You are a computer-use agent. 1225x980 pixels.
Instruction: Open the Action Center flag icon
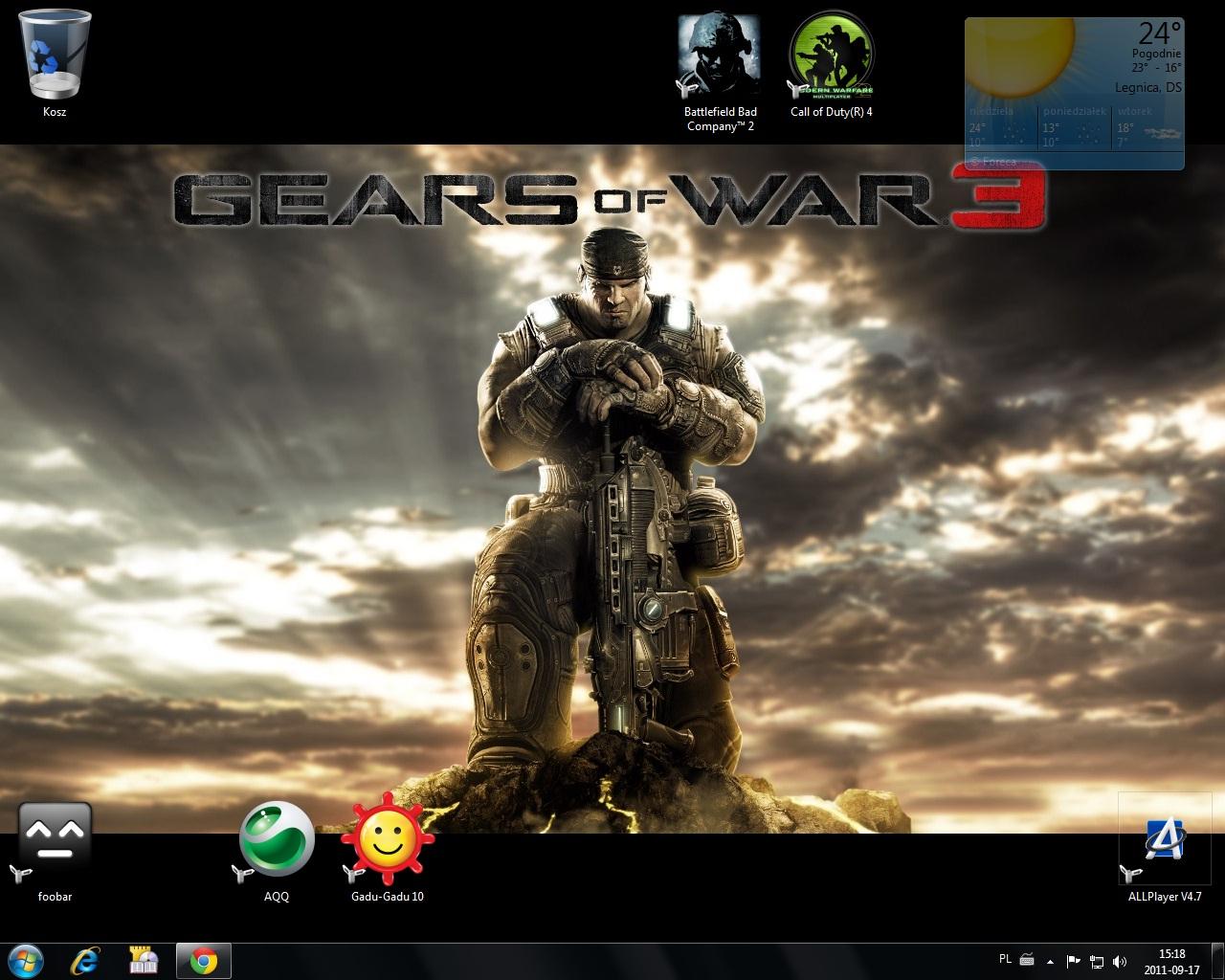click(1074, 961)
